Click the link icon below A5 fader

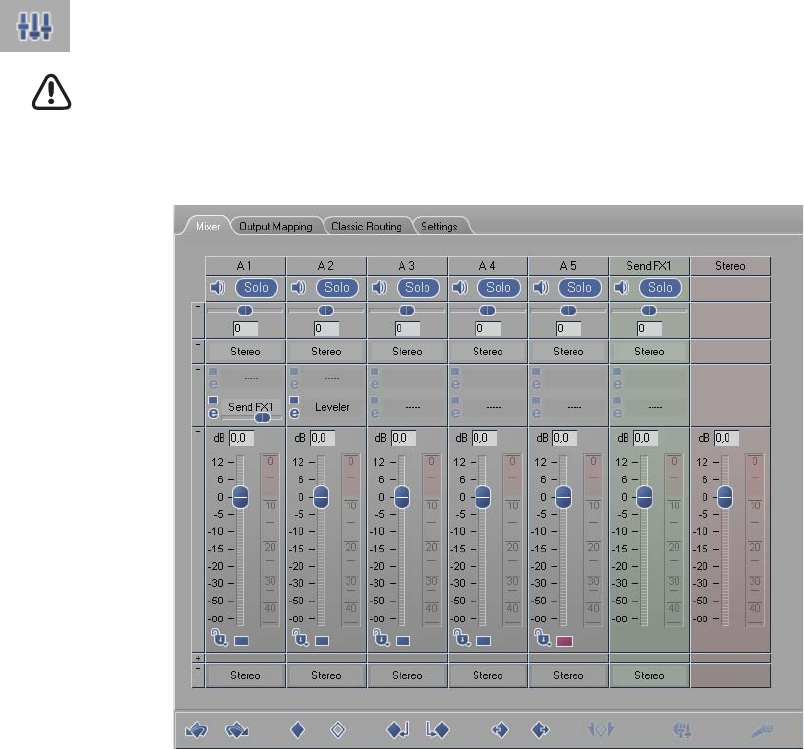tap(542, 638)
